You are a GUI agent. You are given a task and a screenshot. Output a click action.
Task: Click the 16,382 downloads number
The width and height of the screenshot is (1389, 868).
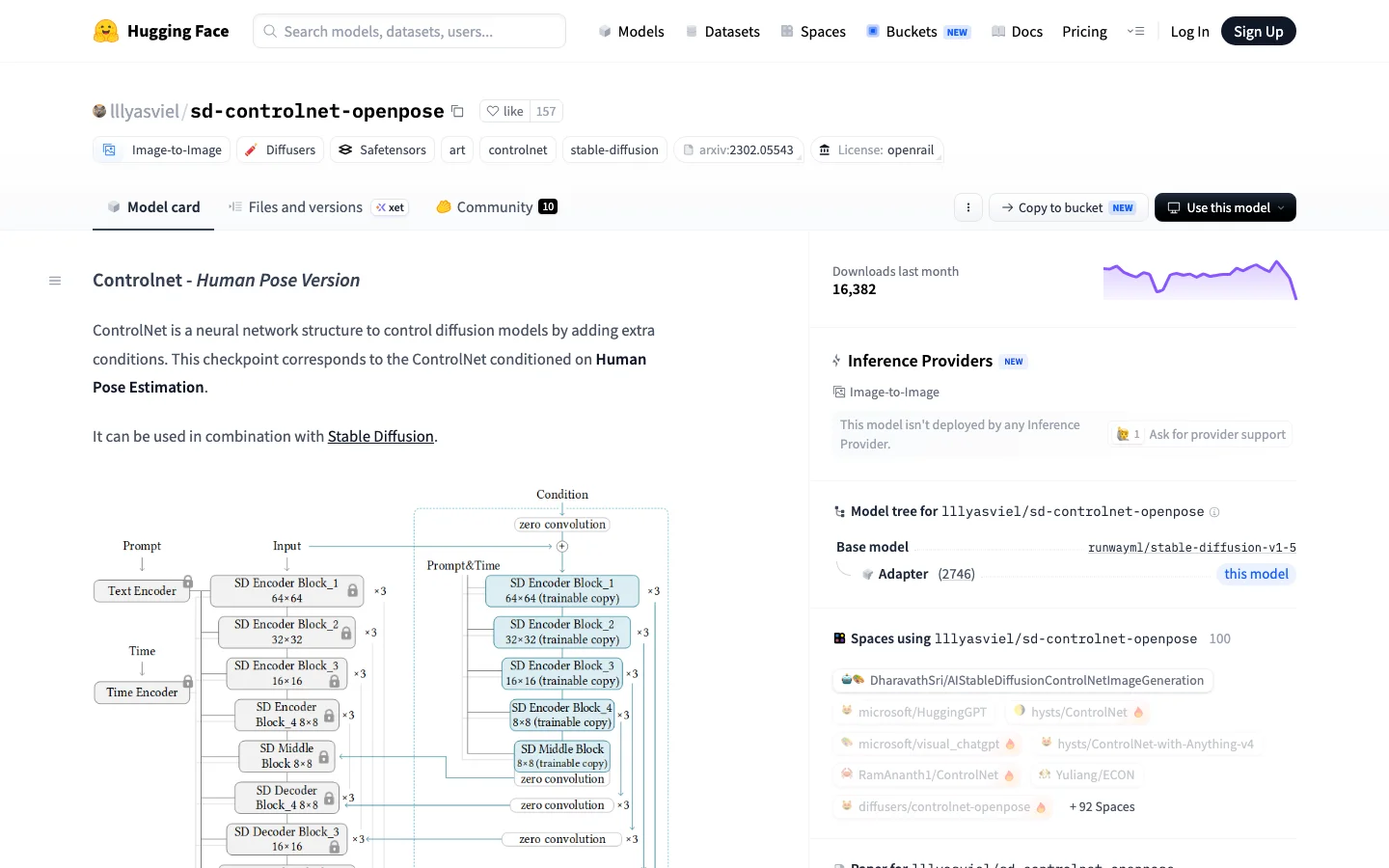[855, 289]
